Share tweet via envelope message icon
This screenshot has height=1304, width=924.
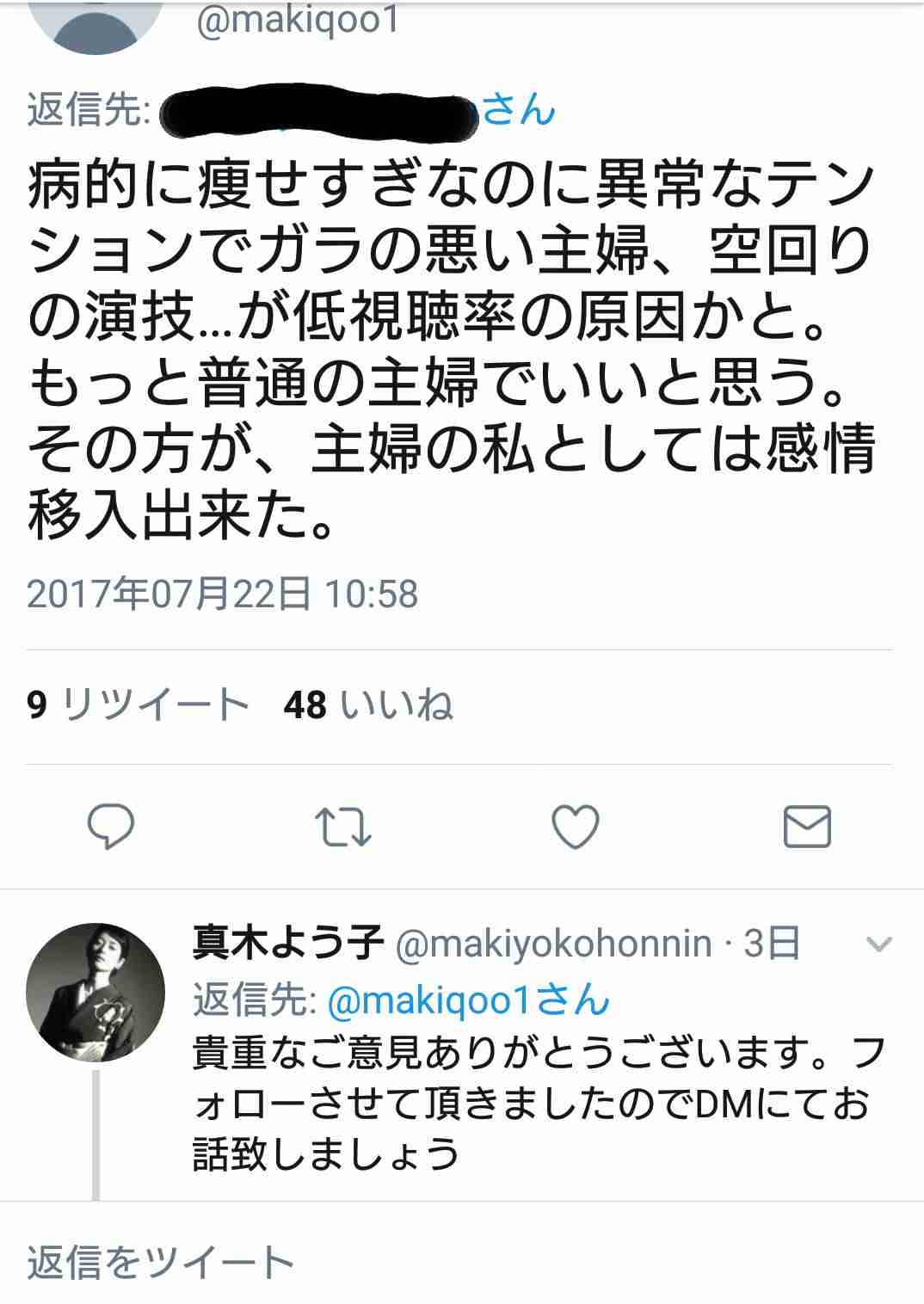point(808,827)
